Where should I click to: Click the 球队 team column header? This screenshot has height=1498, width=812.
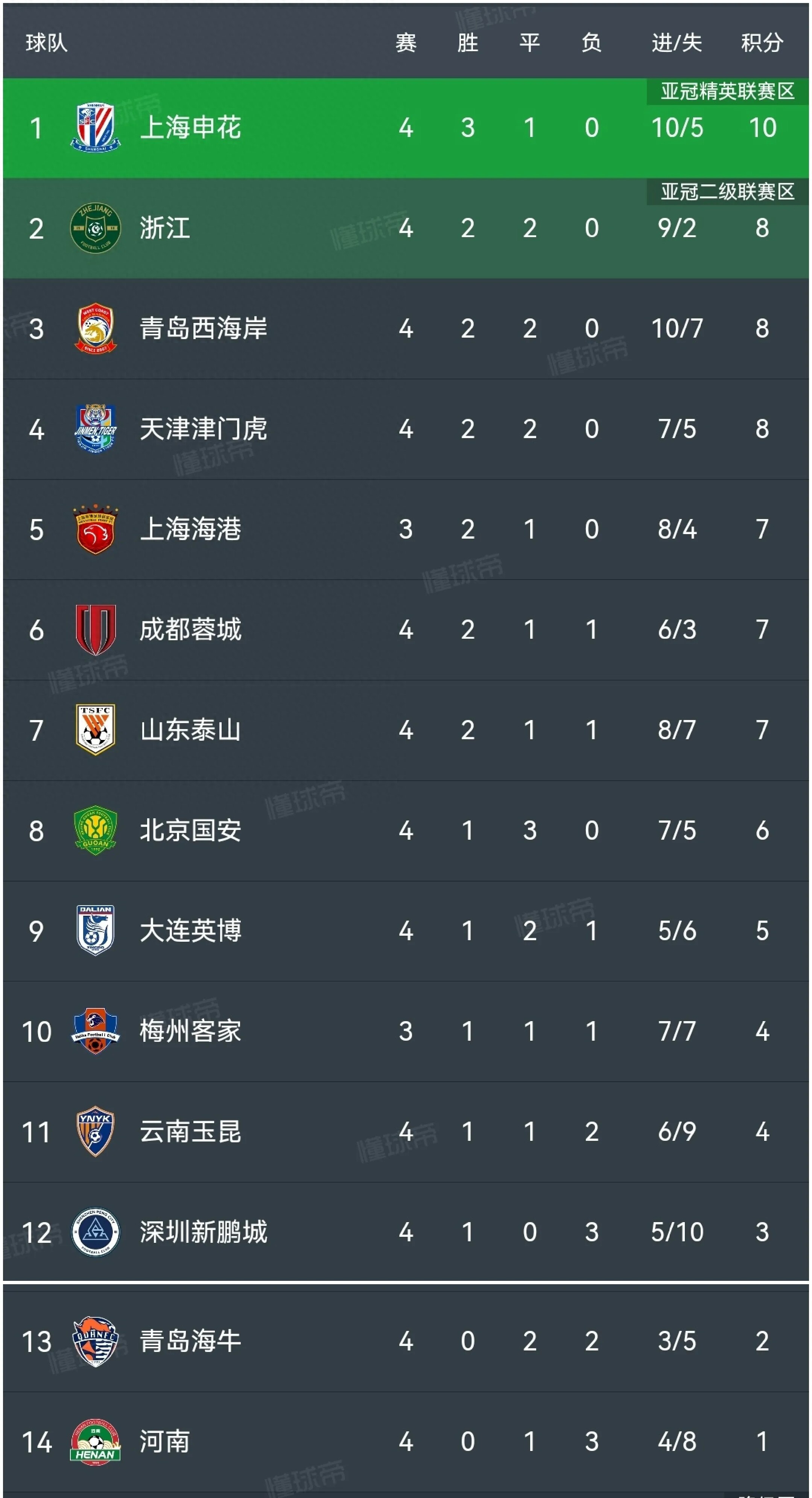[47, 43]
